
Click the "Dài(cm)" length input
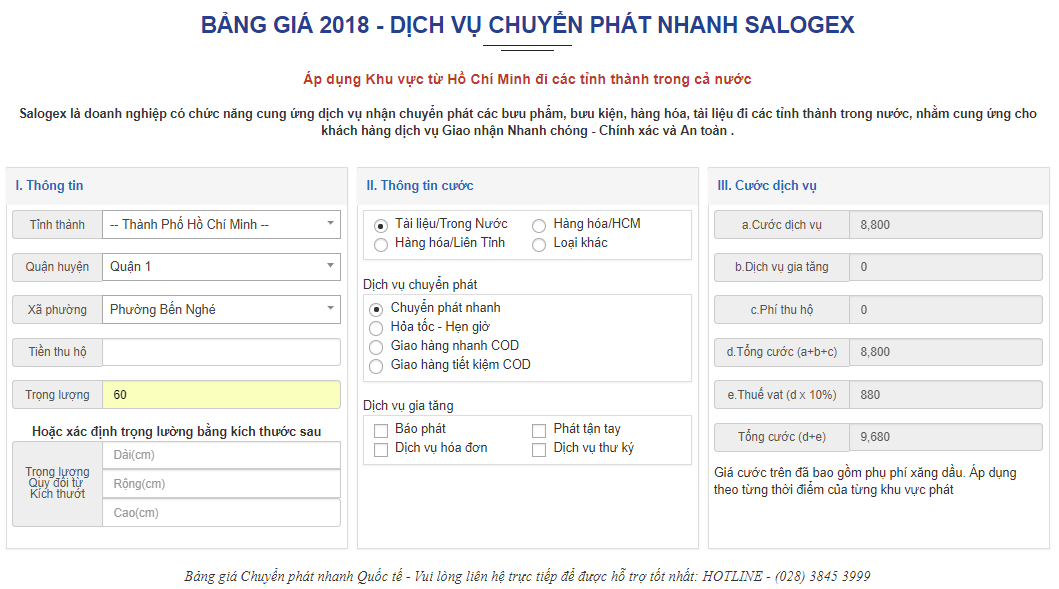pos(222,454)
